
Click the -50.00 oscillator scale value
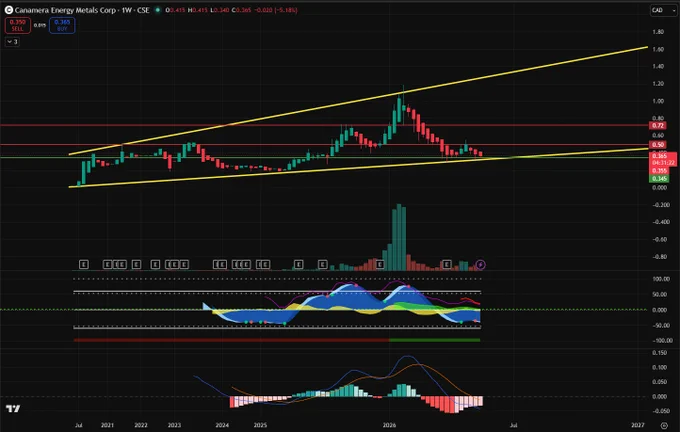coord(660,325)
